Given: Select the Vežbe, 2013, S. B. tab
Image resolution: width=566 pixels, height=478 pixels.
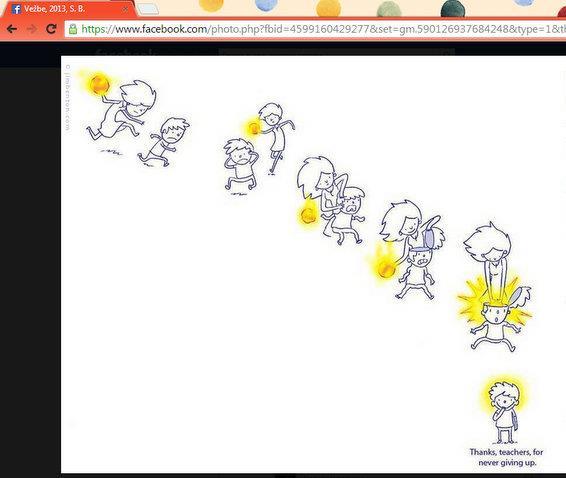Looking at the screenshot, I should pos(69,9).
